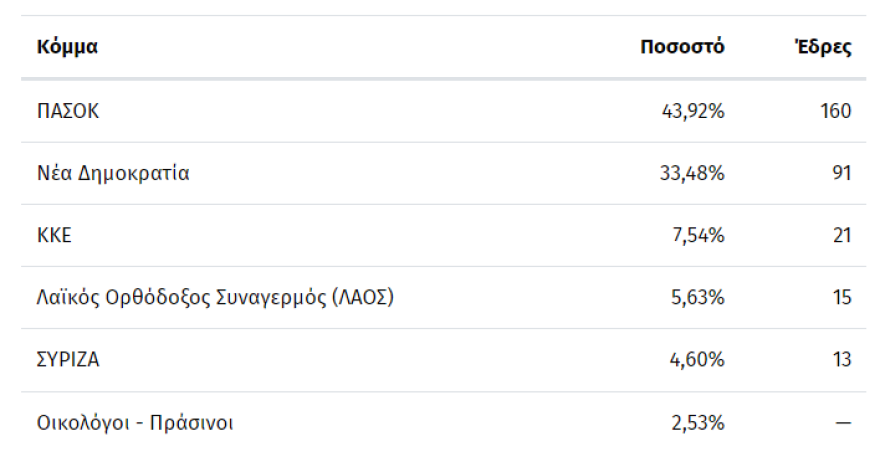Click the 33,48% percentage value

pyautogui.click(x=691, y=173)
